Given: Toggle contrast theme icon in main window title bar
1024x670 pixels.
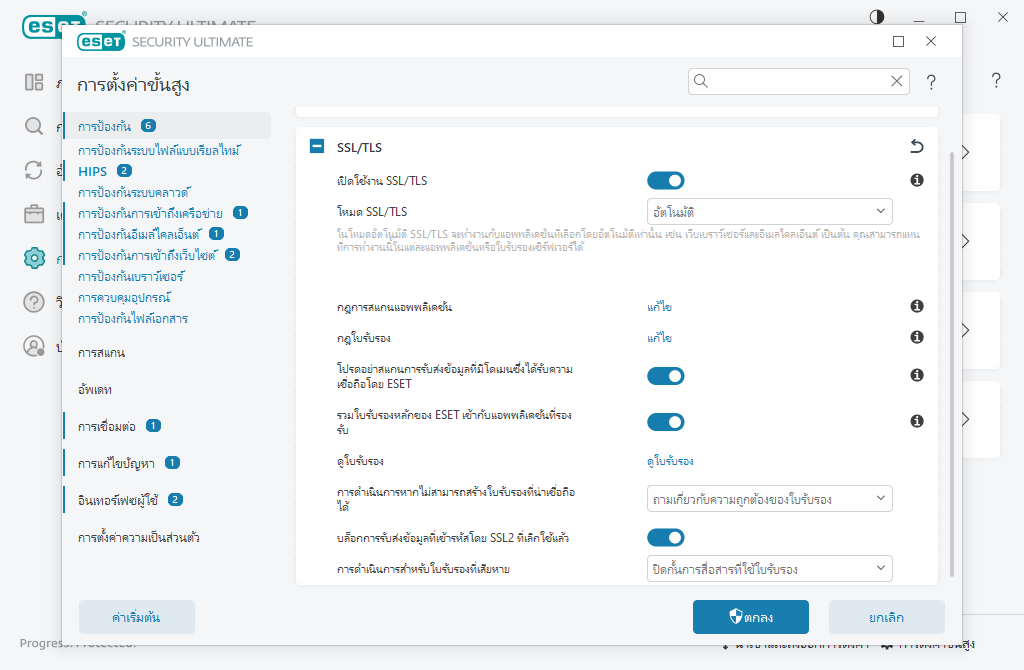Looking at the screenshot, I should click(877, 17).
